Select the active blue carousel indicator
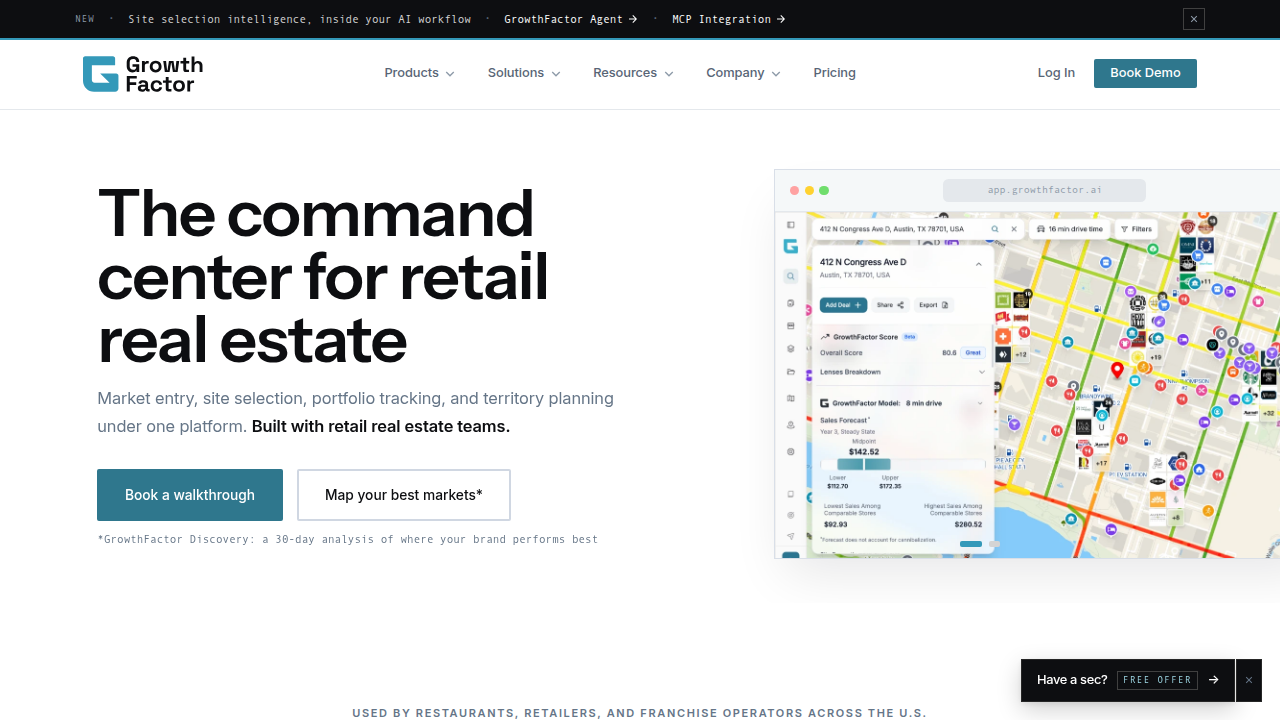The image size is (1280, 720). 971,544
